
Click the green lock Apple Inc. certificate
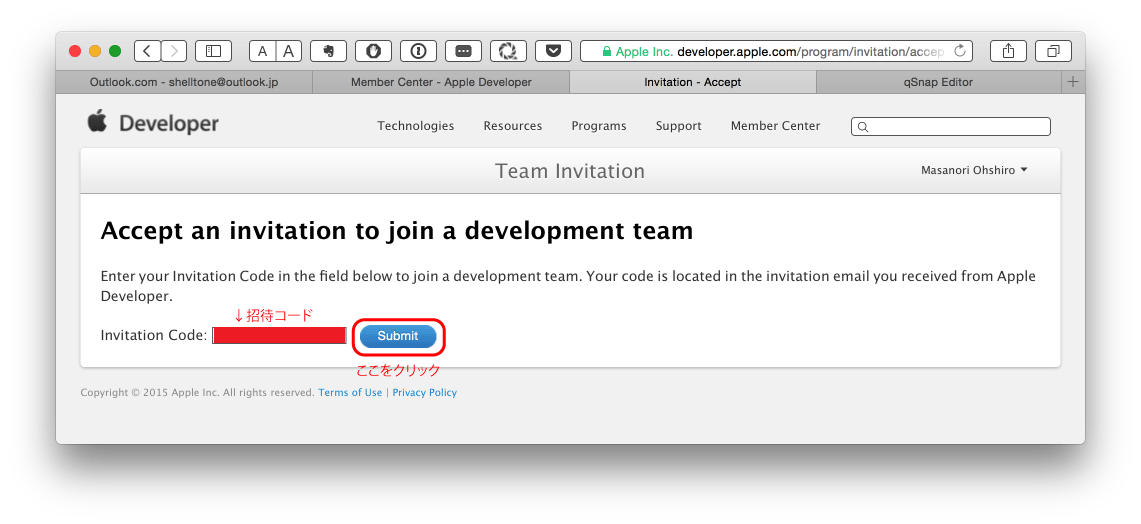coord(637,52)
